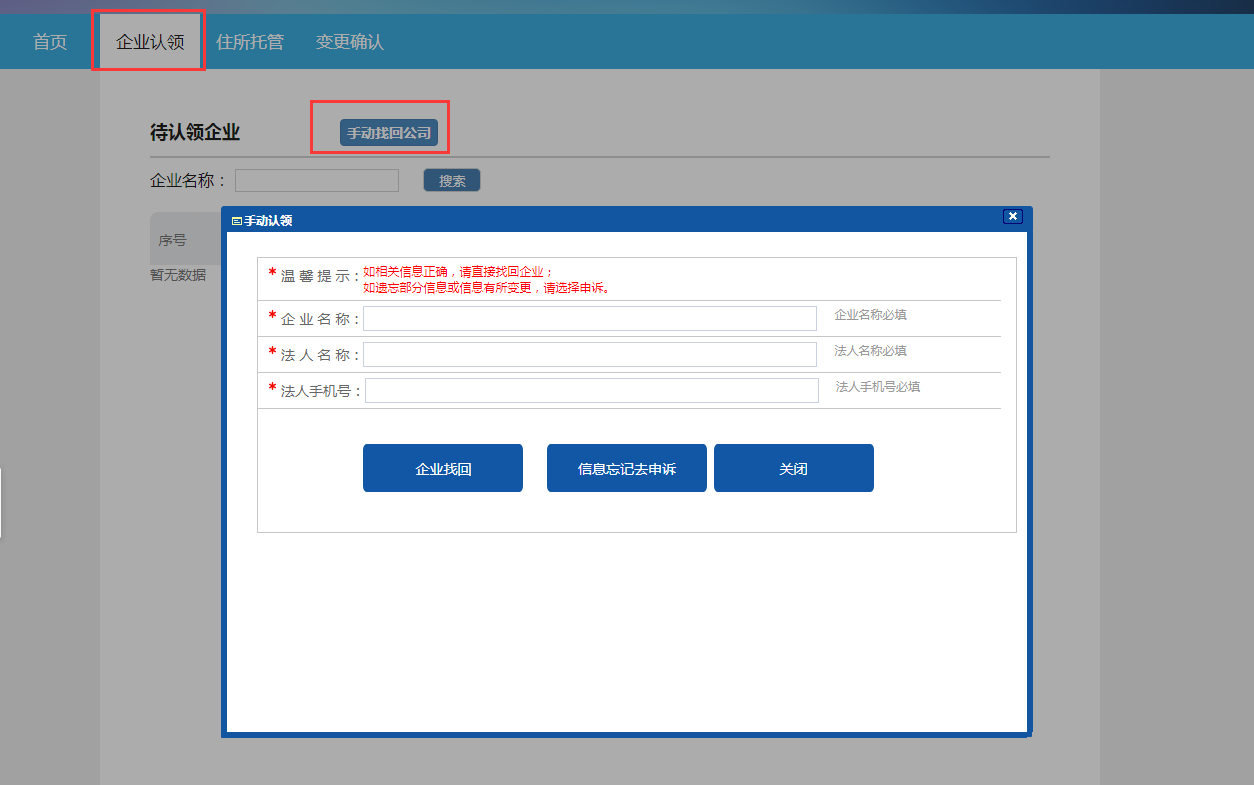Choose 信息忘记去申诉 to appeal
Viewport: 1254px width, 785px height.
point(627,468)
